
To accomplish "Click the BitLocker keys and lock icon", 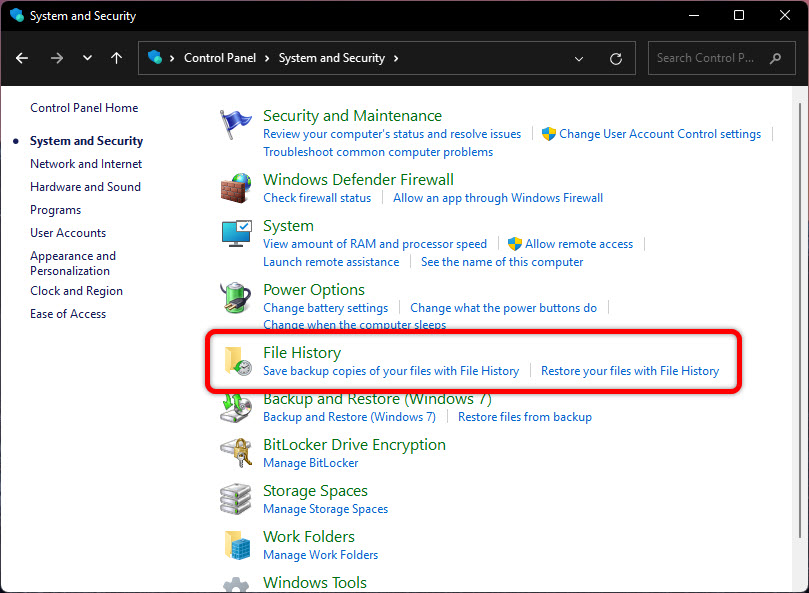I will [x=236, y=453].
